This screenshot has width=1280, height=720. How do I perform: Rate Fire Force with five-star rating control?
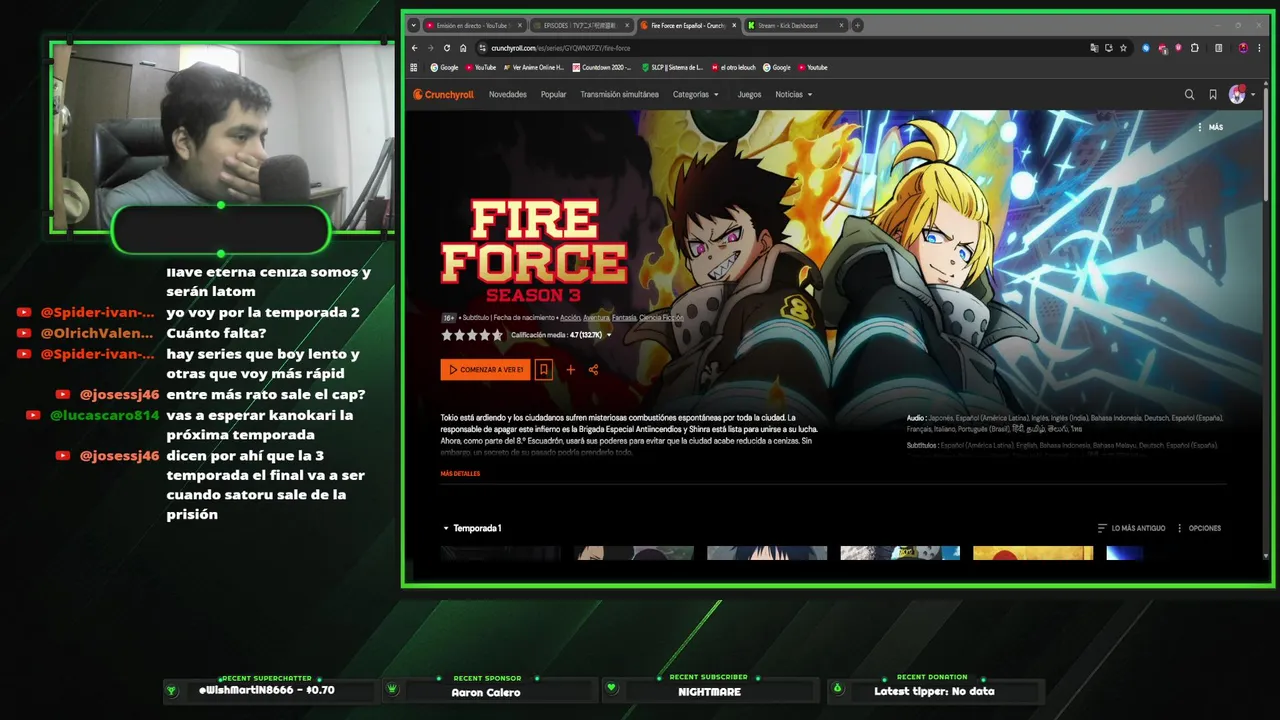point(472,336)
